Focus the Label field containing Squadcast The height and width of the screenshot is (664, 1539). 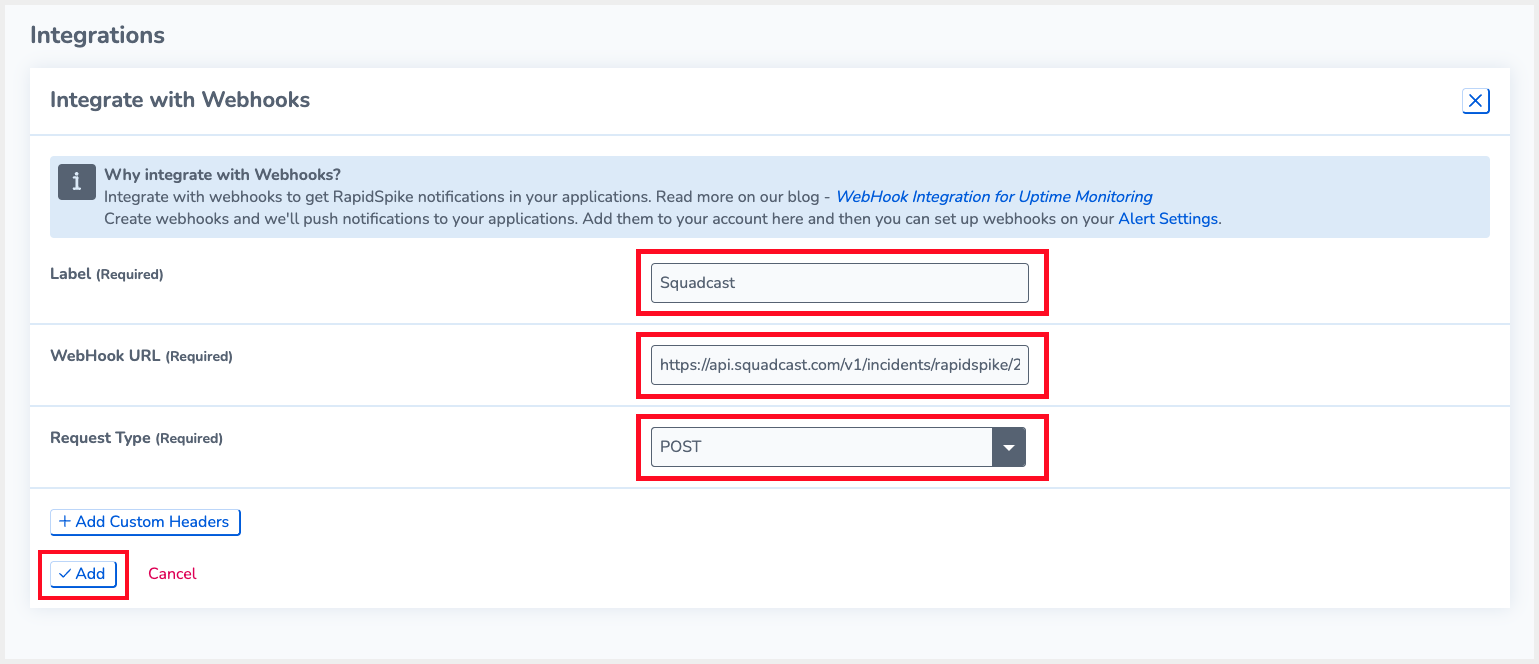point(839,283)
